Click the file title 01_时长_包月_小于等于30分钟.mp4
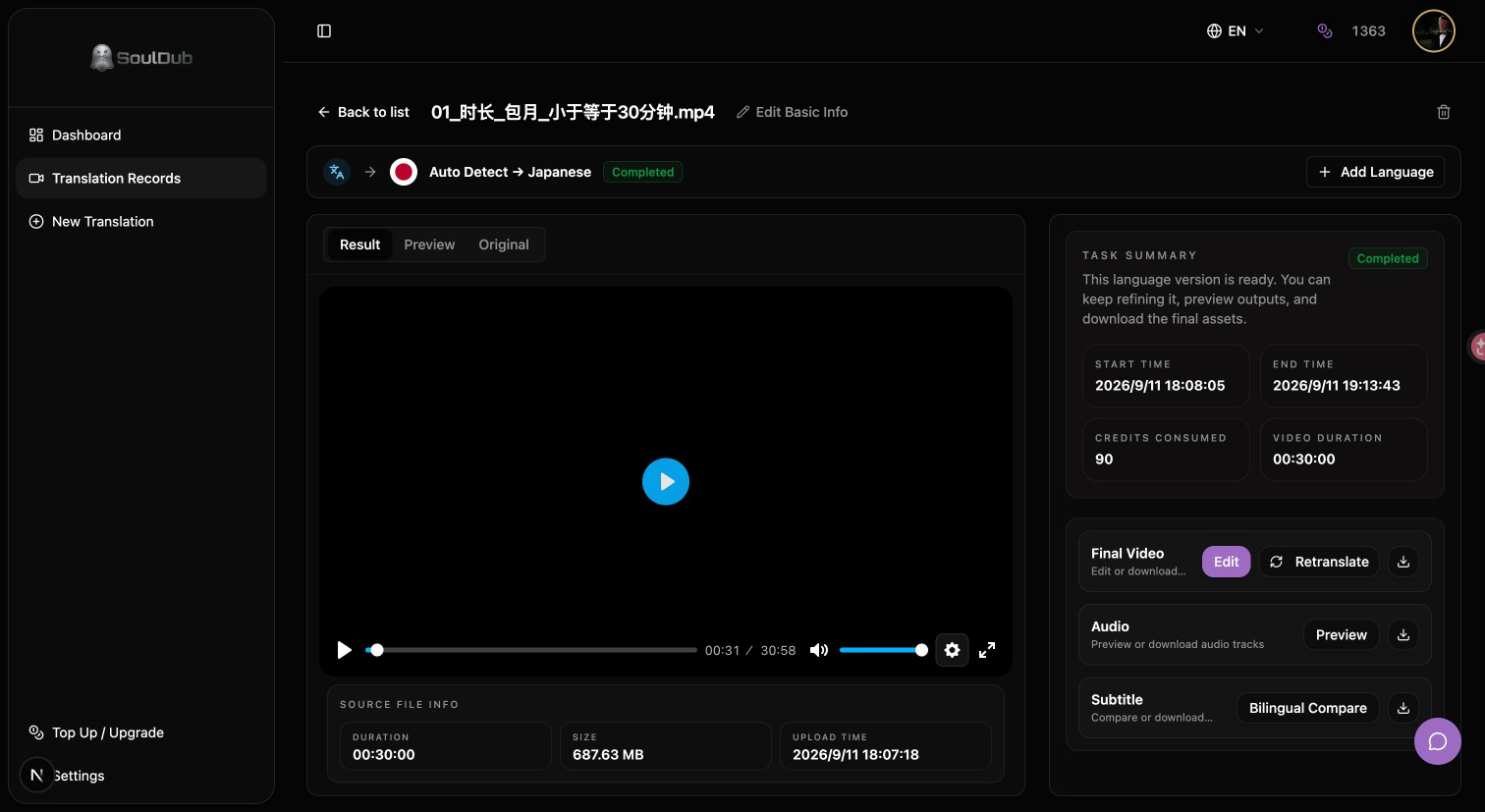1485x812 pixels. click(573, 112)
